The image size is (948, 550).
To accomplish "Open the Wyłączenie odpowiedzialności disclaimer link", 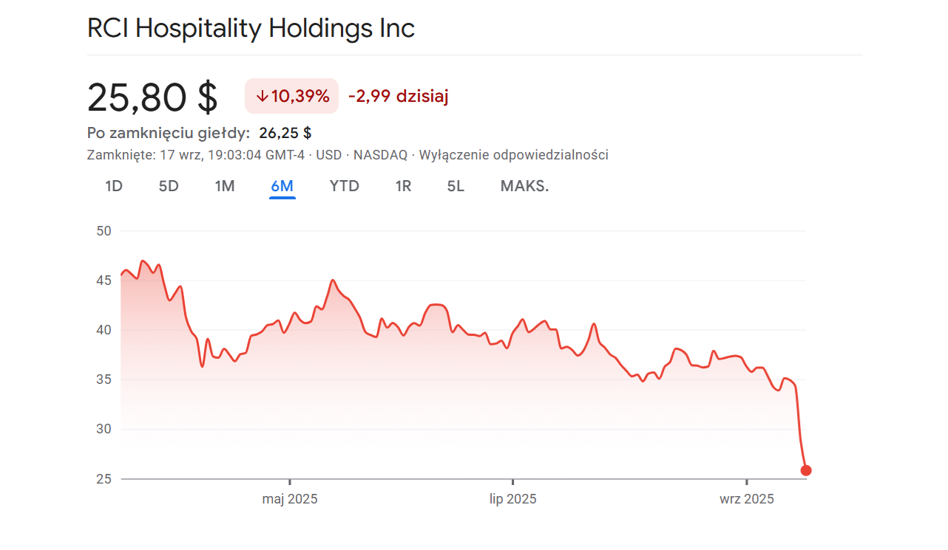I will tap(513, 155).
